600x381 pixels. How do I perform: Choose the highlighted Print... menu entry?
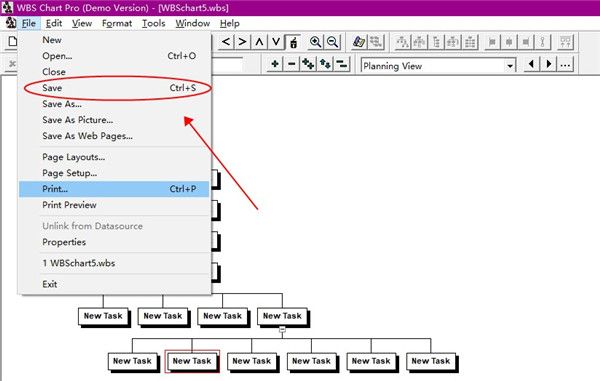(114, 189)
